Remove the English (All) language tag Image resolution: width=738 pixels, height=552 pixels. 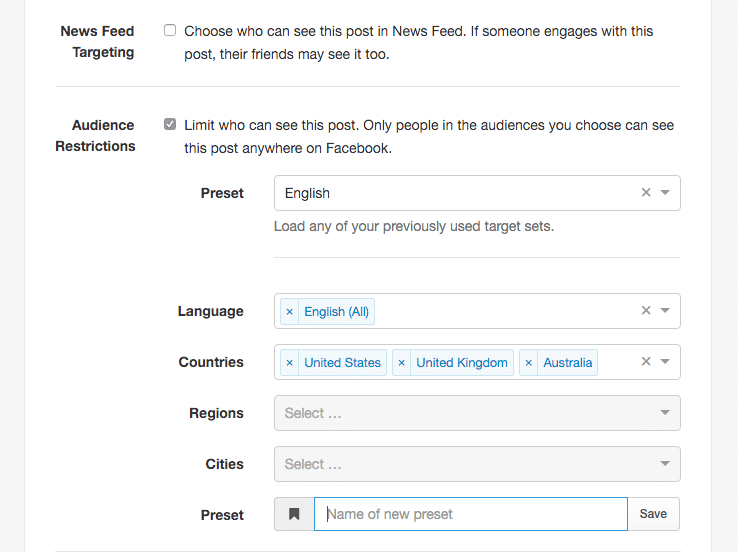point(289,312)
